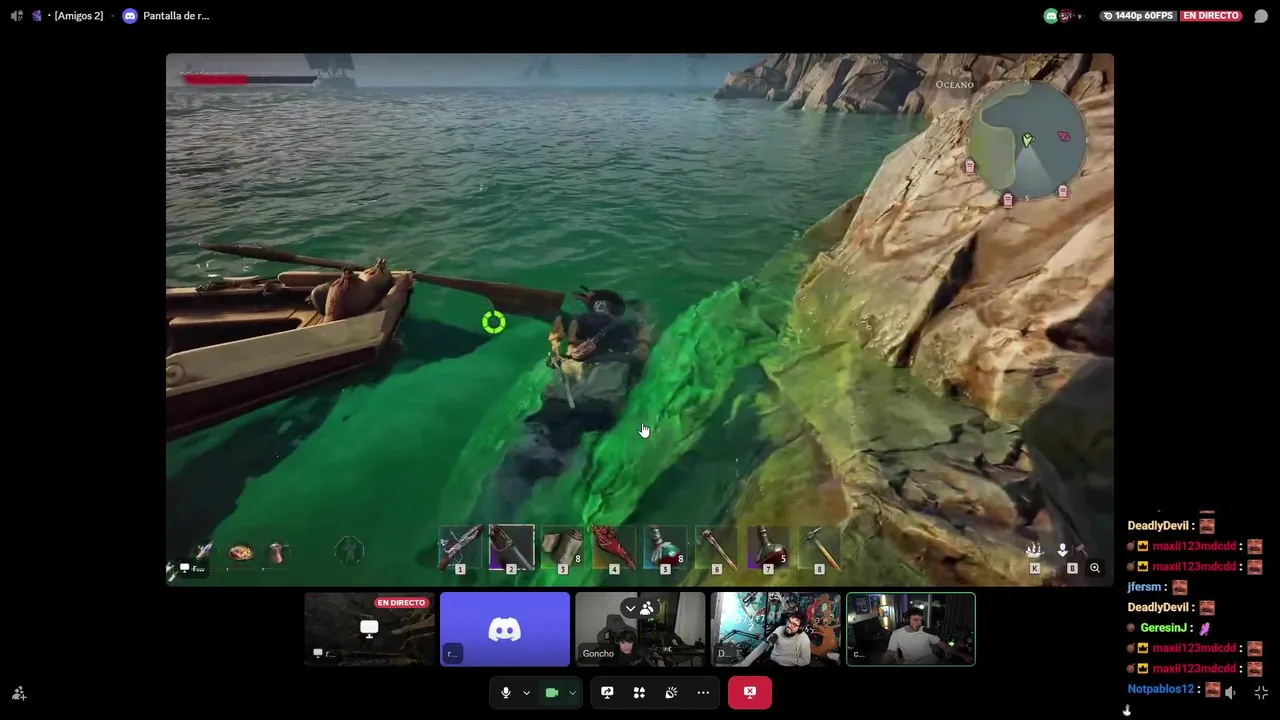
Task: Click the pirate avatar among stream viewers
Action: point(1066,16)
